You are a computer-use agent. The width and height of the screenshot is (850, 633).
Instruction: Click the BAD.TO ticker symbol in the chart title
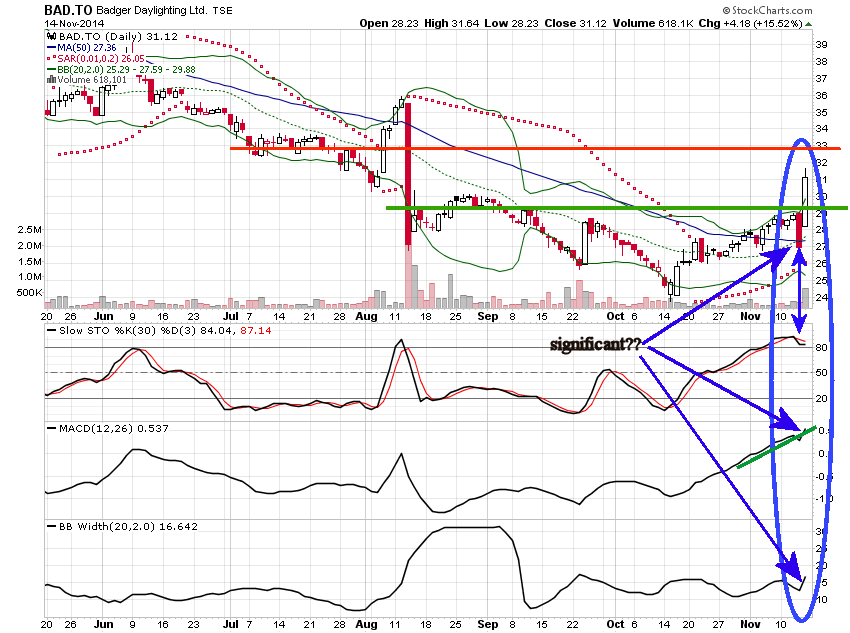click(68, 10)
